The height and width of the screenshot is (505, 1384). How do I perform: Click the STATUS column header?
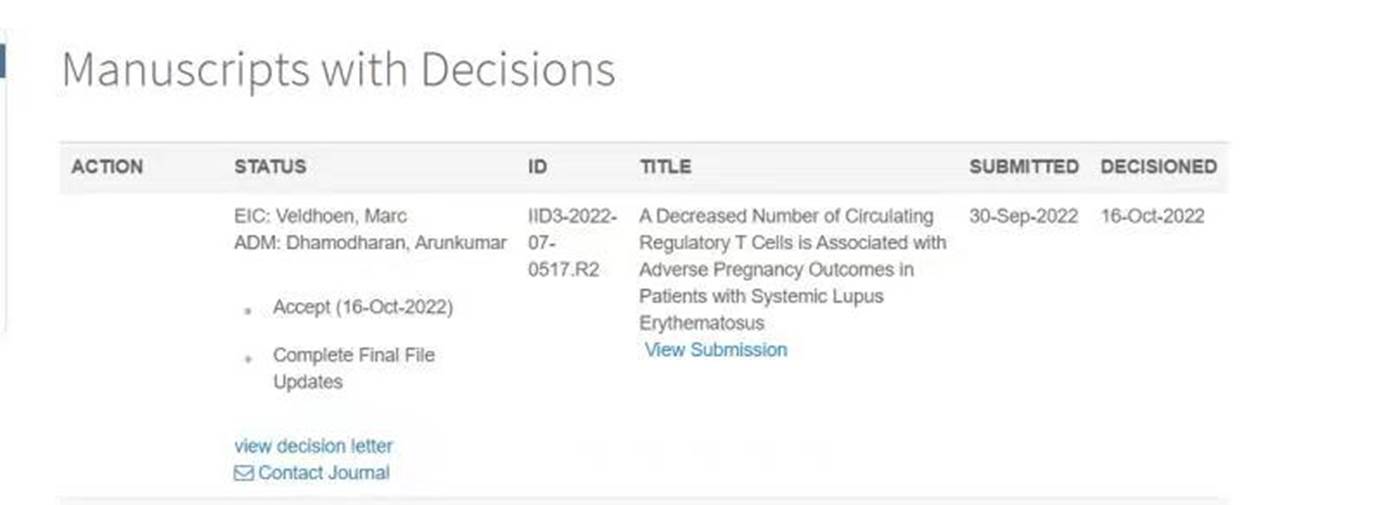point(270,167)
